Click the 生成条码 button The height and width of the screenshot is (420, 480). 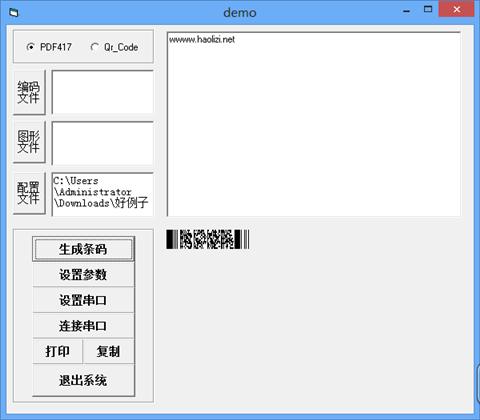point(83,249)
